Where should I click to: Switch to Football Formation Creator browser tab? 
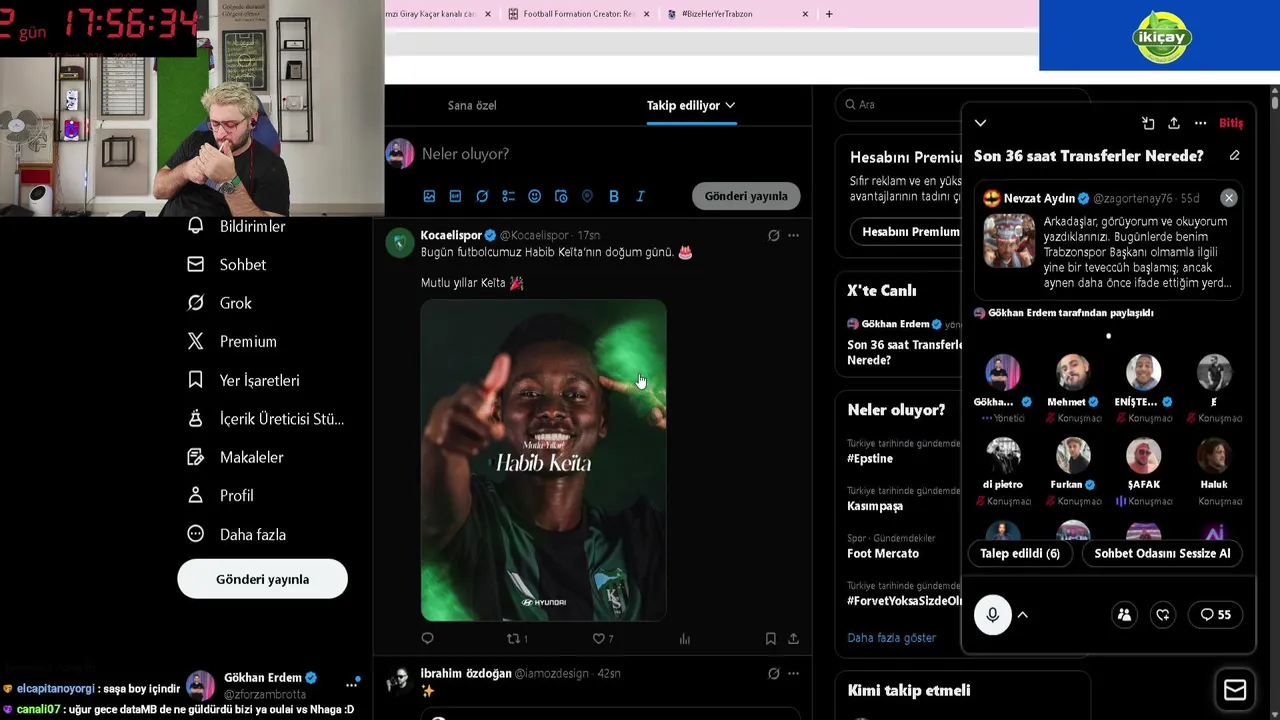tap(579, 14)
